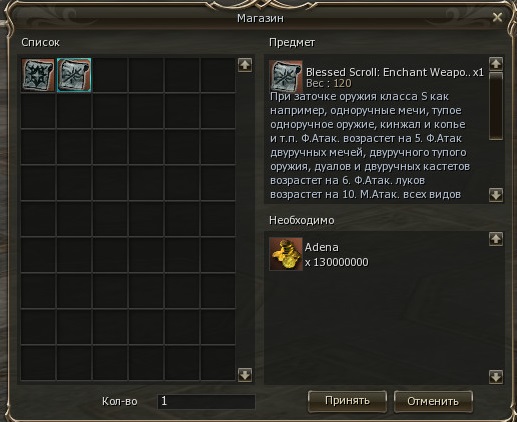Click the Кол-во quantity input field
This screenshot has width=517, height=422.
pos(206,401)
